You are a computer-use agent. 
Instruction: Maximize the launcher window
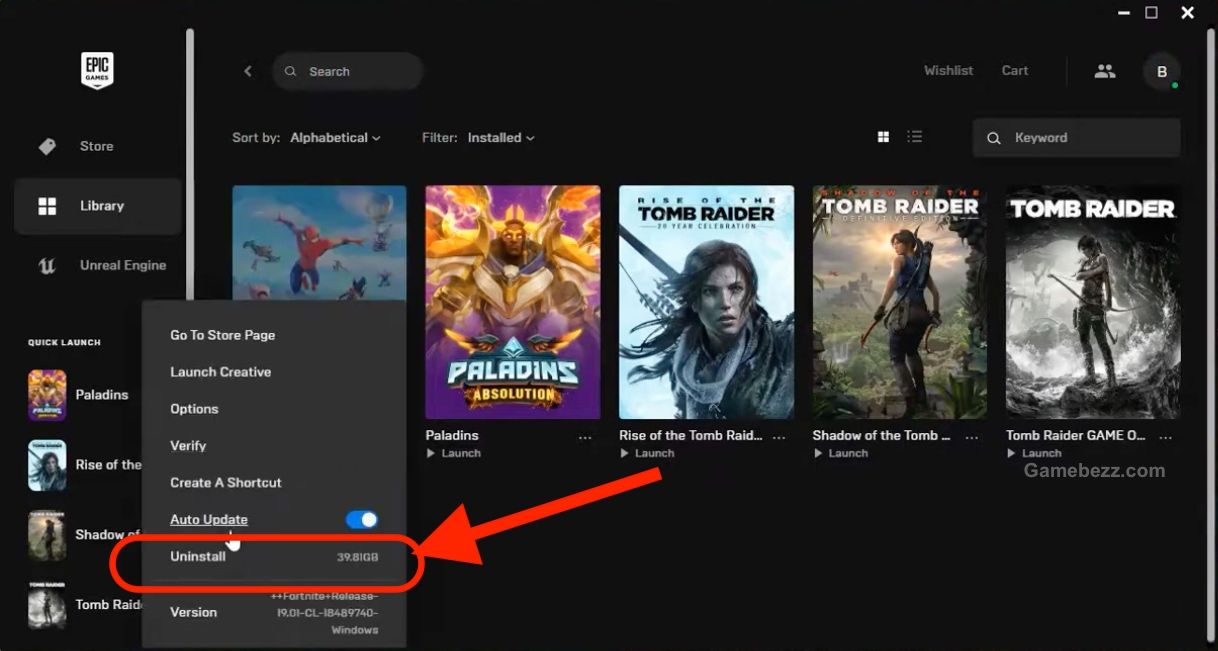(1152, 13)
